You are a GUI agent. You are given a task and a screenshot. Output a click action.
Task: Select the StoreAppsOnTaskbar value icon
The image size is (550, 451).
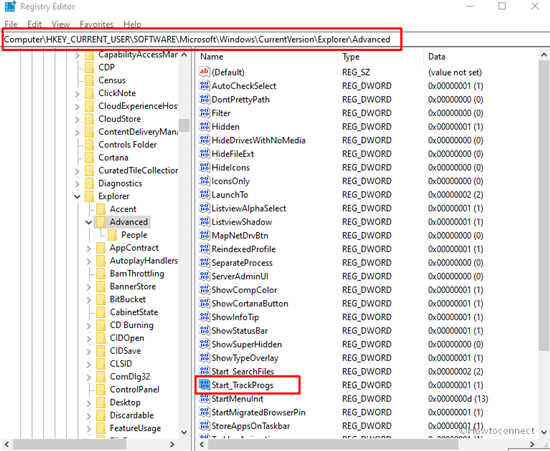[204, 425]
